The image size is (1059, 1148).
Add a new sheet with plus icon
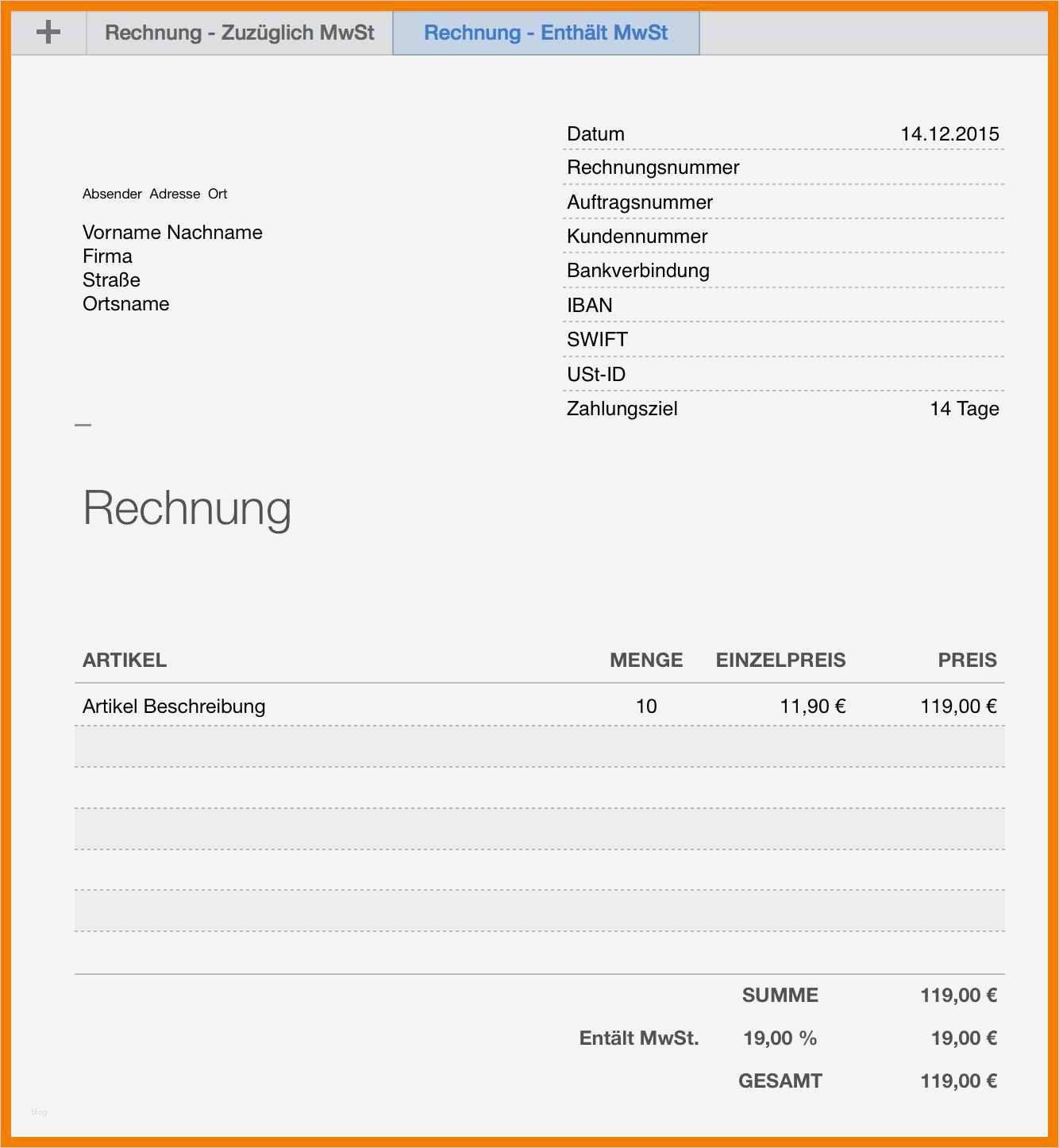pyautogui.click(x=48, y=33)
